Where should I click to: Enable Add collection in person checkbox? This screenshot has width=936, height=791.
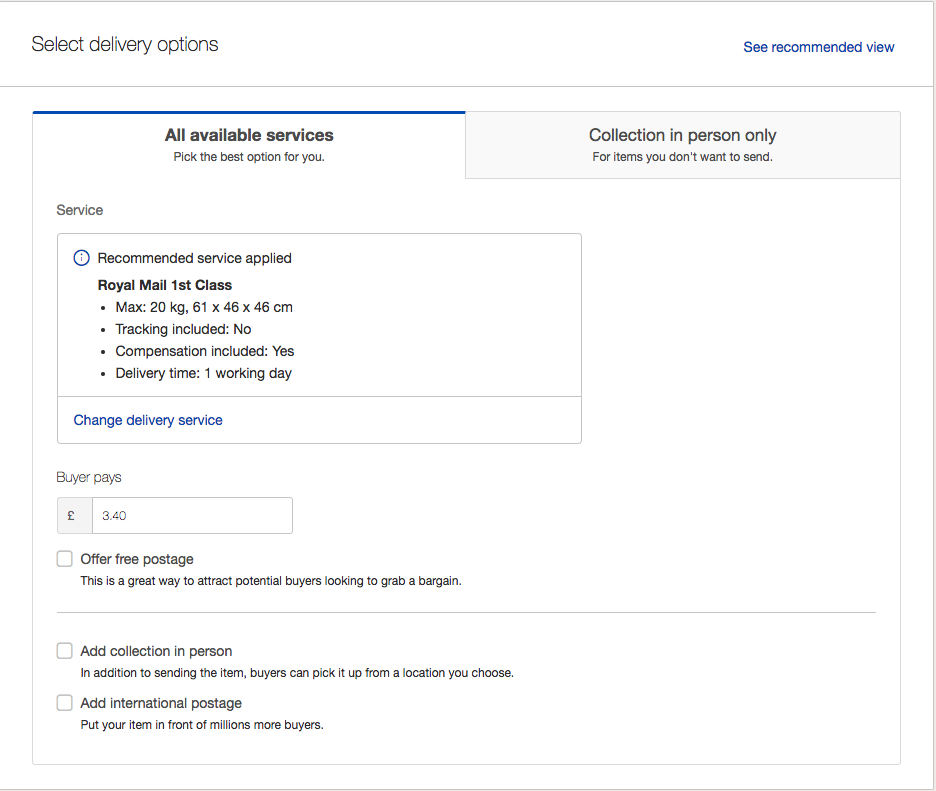pyautogui.click(x=64, y=651)
